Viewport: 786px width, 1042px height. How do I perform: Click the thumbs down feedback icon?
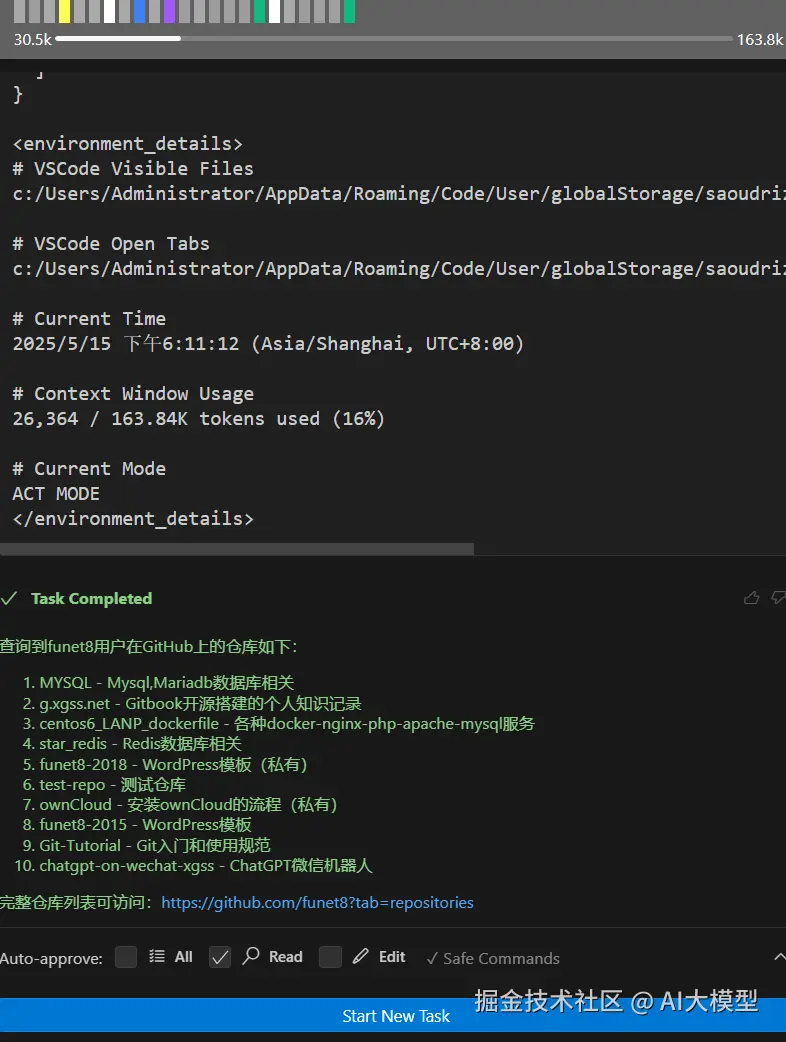(x=778, y=598)
